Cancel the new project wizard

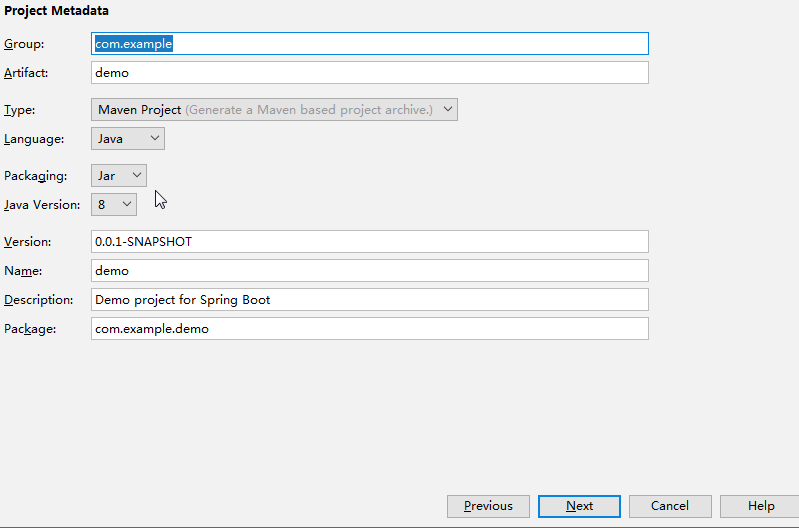click(x=670, y=506)
